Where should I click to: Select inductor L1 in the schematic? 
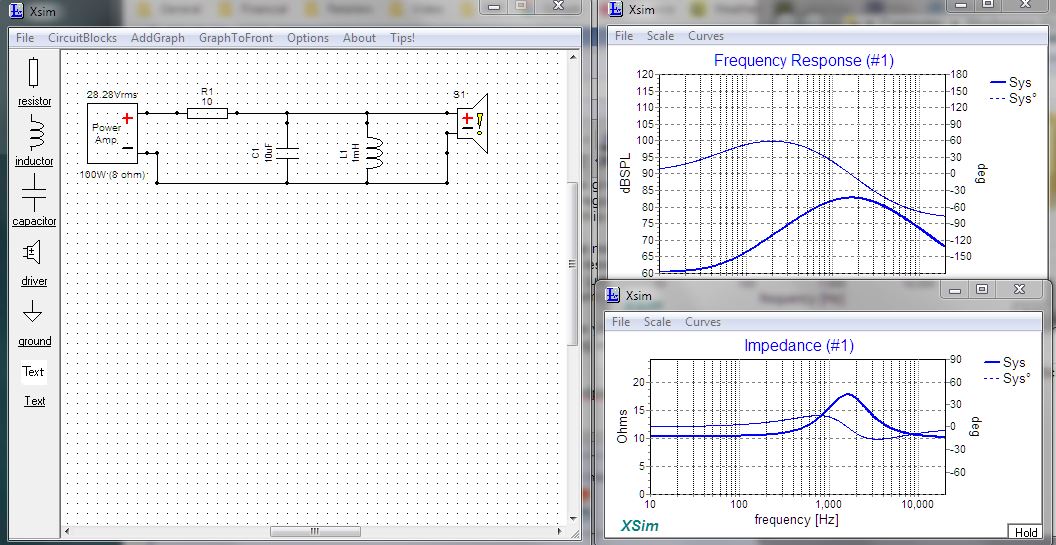(x=372, y=154)
